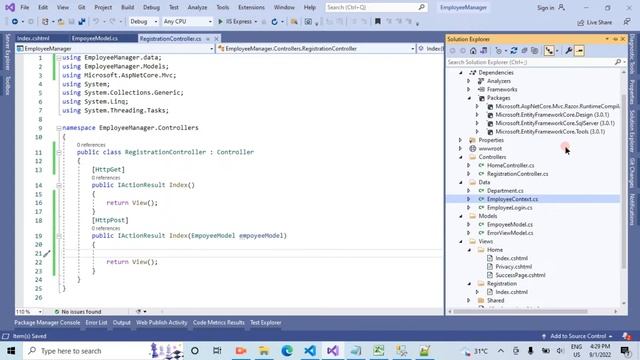Open File Explorer from taskbar

[264, 351]
